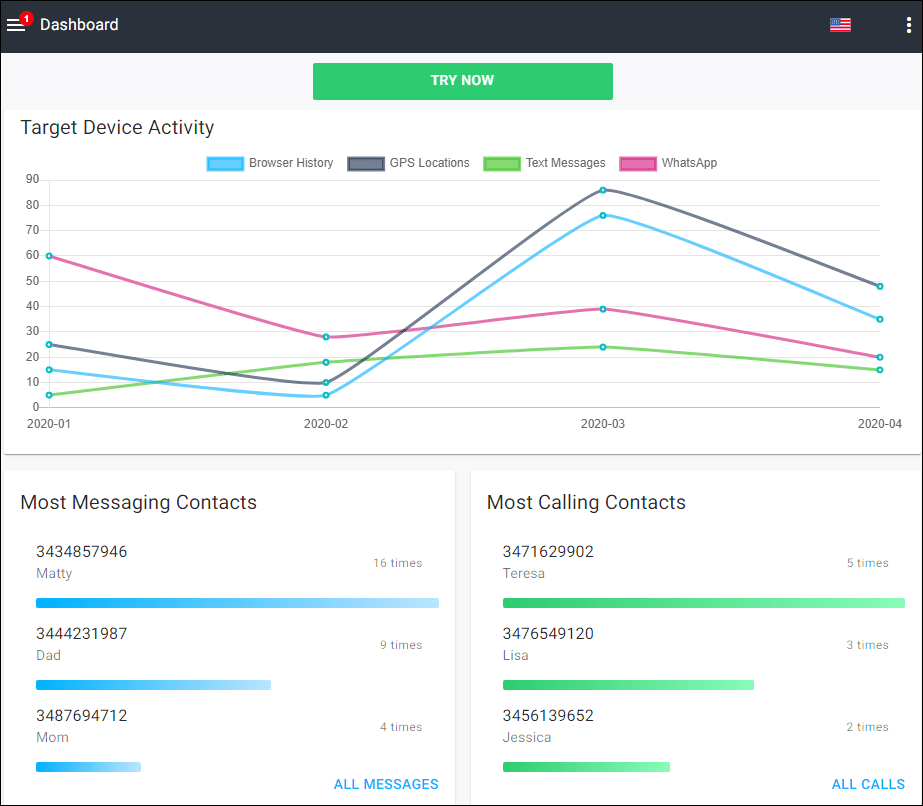The width and height of the screenshot is (923, 806).
Task: Click the Dashboard title in header
Action: click(79, 25)
